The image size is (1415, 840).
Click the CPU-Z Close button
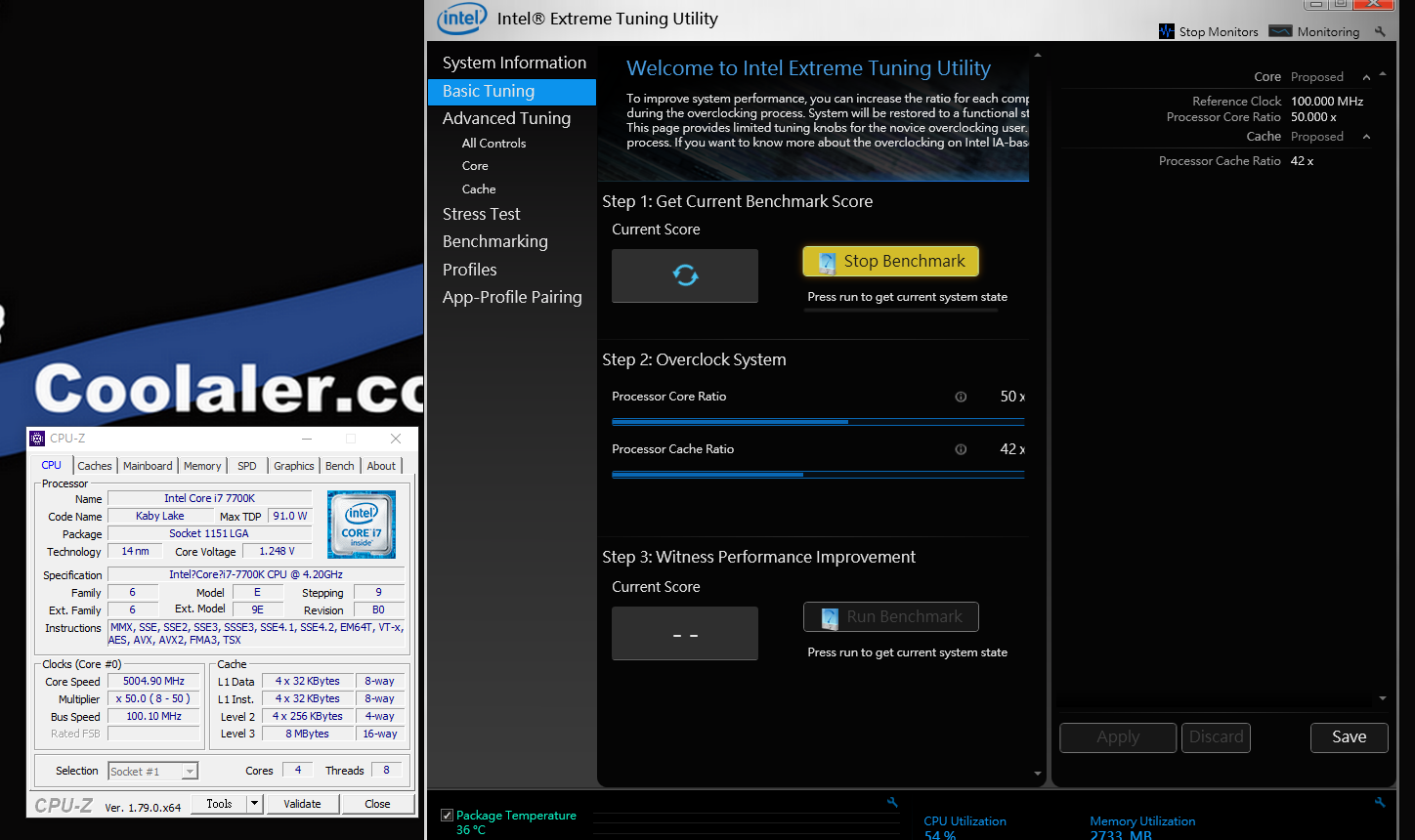click(377, 804)
